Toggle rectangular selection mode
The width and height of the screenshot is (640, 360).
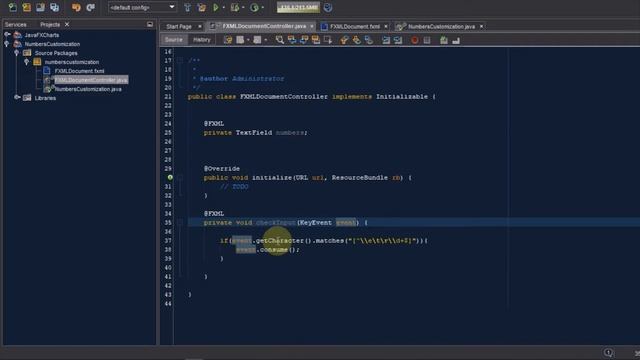pos(328,40)
